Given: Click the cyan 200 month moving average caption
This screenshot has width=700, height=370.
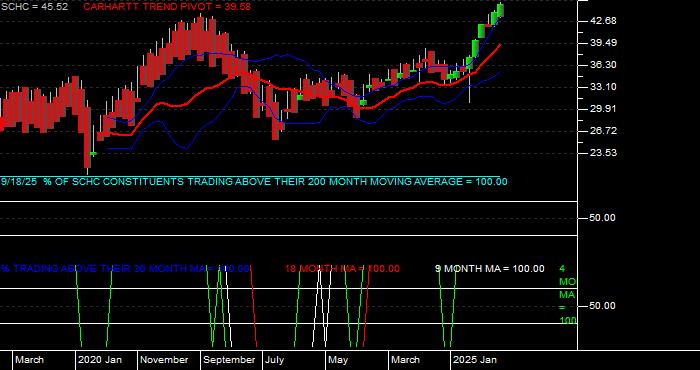Looking at the screenshot, I should tap(254, 182).
